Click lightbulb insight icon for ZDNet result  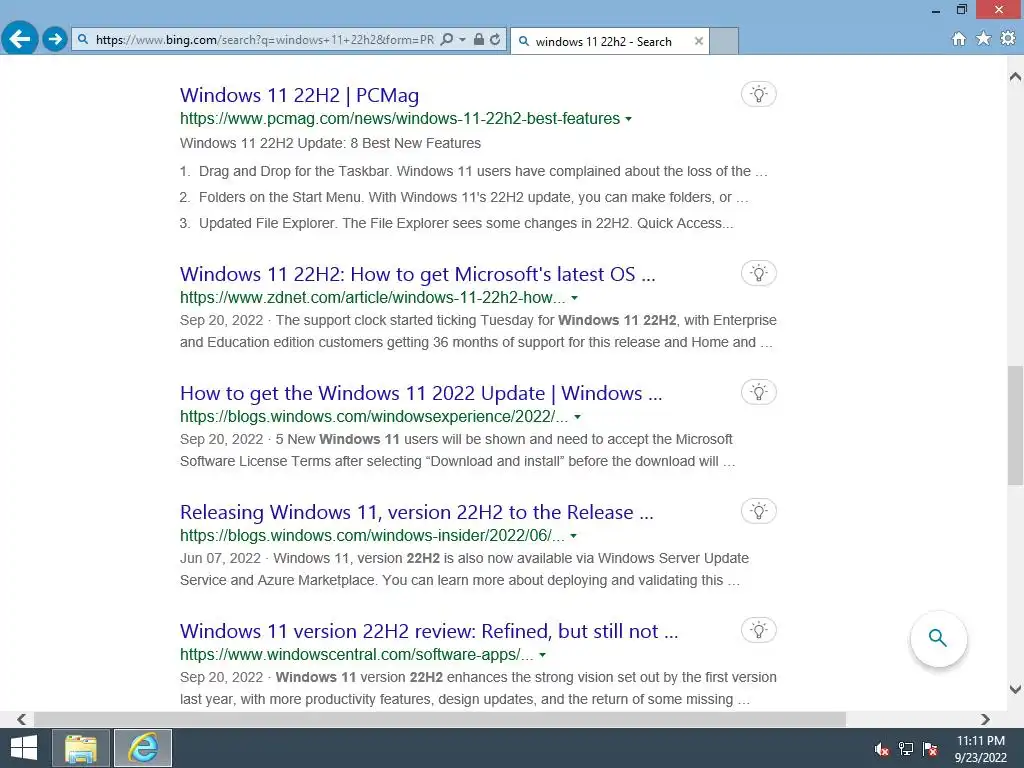click(758, 273)
